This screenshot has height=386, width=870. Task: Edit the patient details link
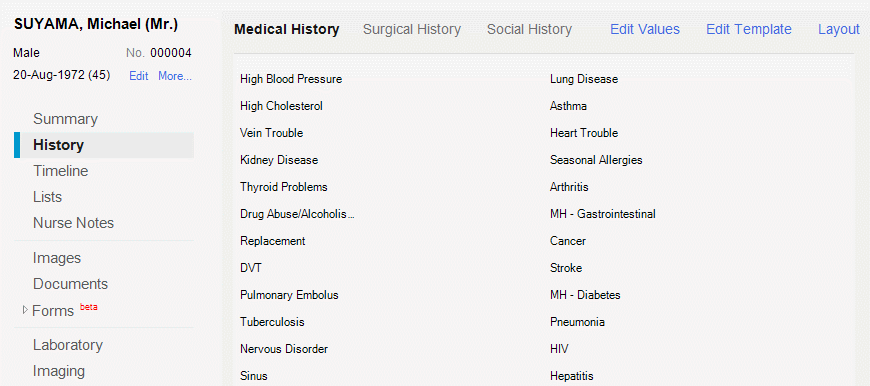pyautogui.click(x=139, y=76)
